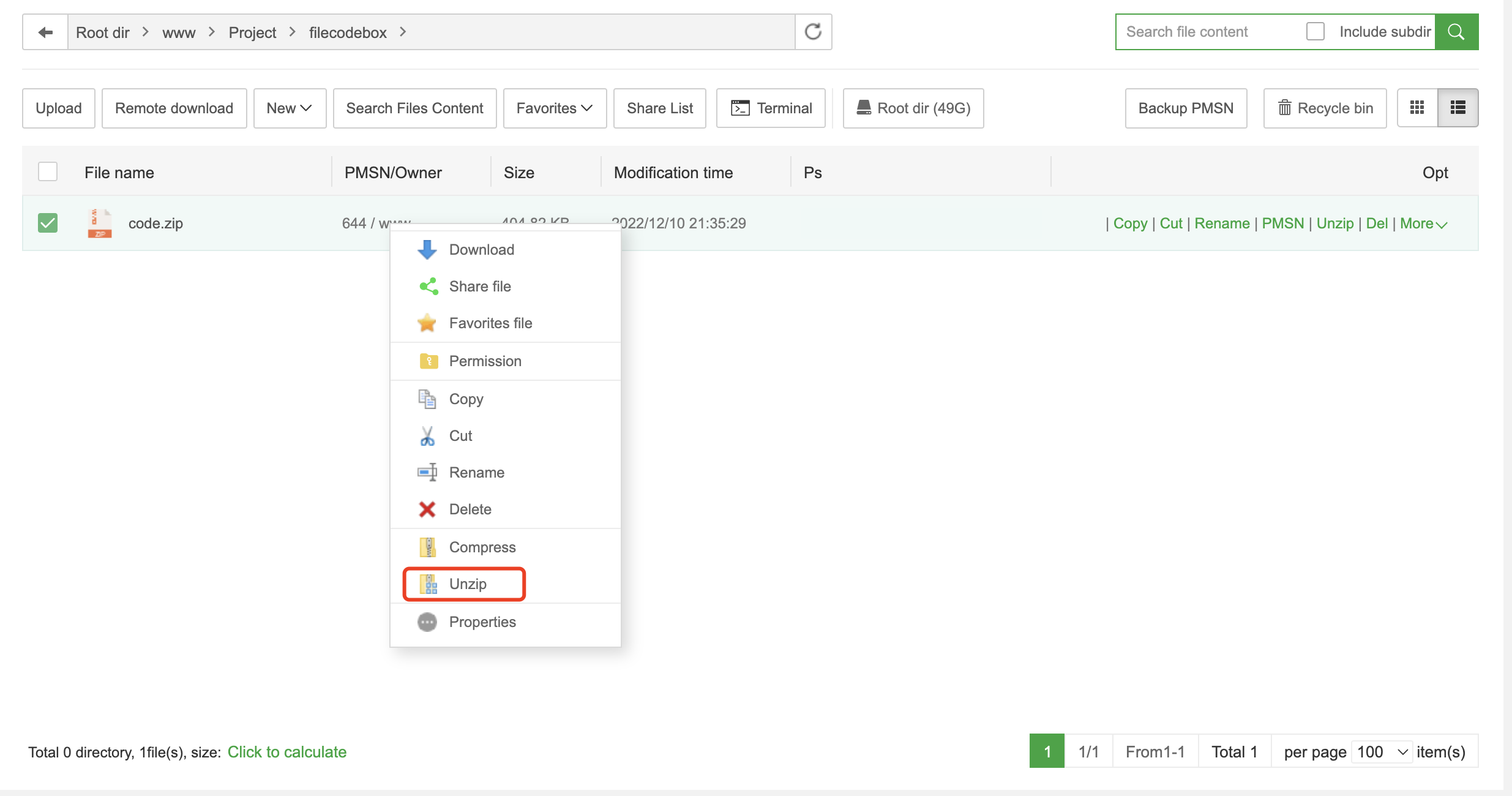The height and width of the screenshot is (796, 1512).
Task: Switch to grid view icon
Action: pyautogui.click(x=1417, y=108)
